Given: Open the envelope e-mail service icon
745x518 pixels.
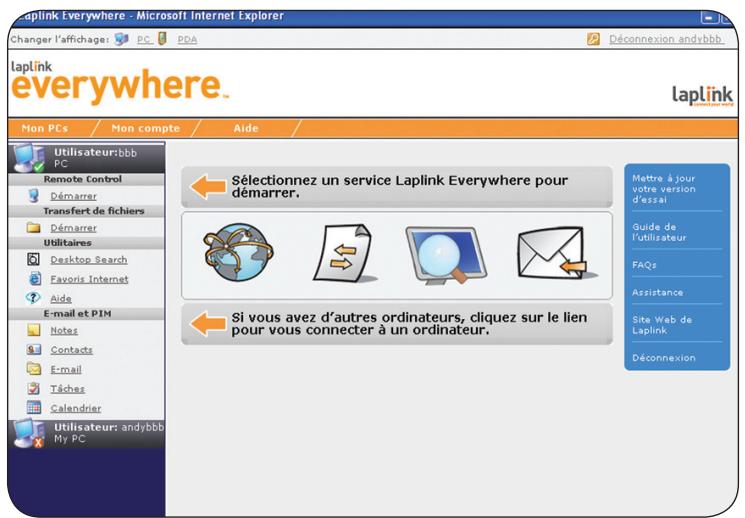Looking at the screenshot, I should point(556,253).
